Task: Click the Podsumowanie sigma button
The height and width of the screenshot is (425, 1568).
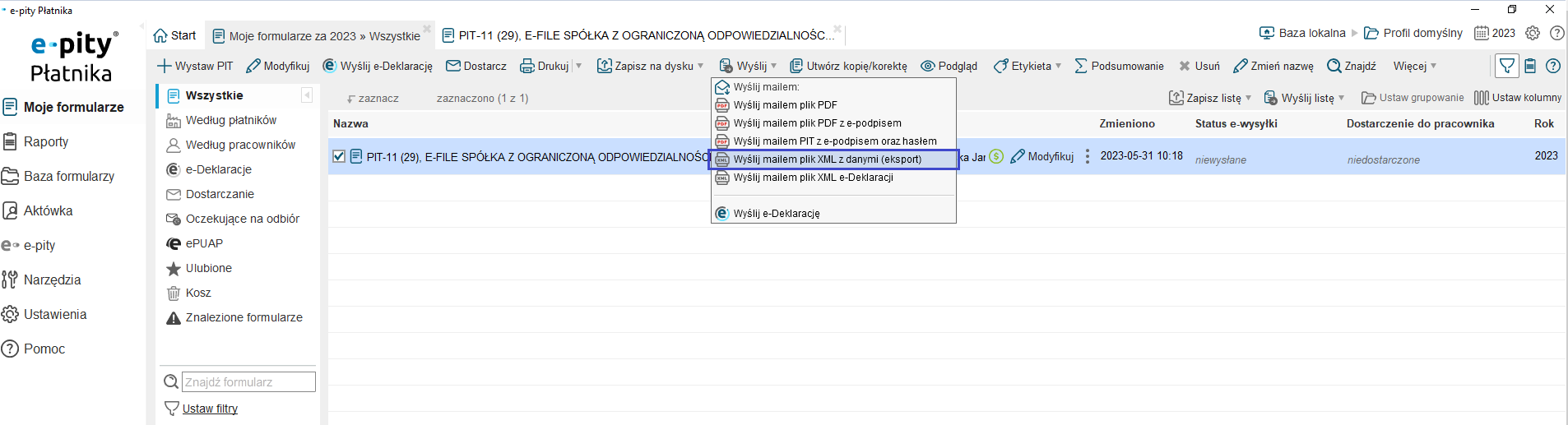Action: pos(1119,66)
